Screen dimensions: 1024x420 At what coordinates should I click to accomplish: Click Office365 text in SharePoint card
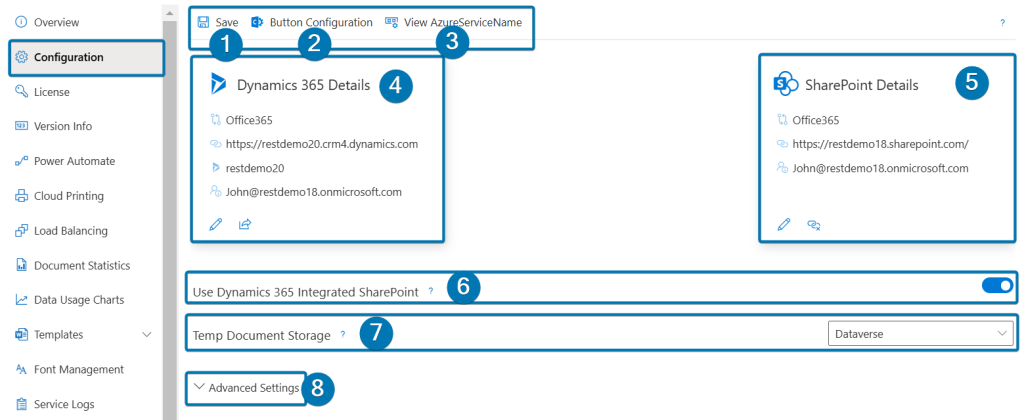(x=816, y=120)
